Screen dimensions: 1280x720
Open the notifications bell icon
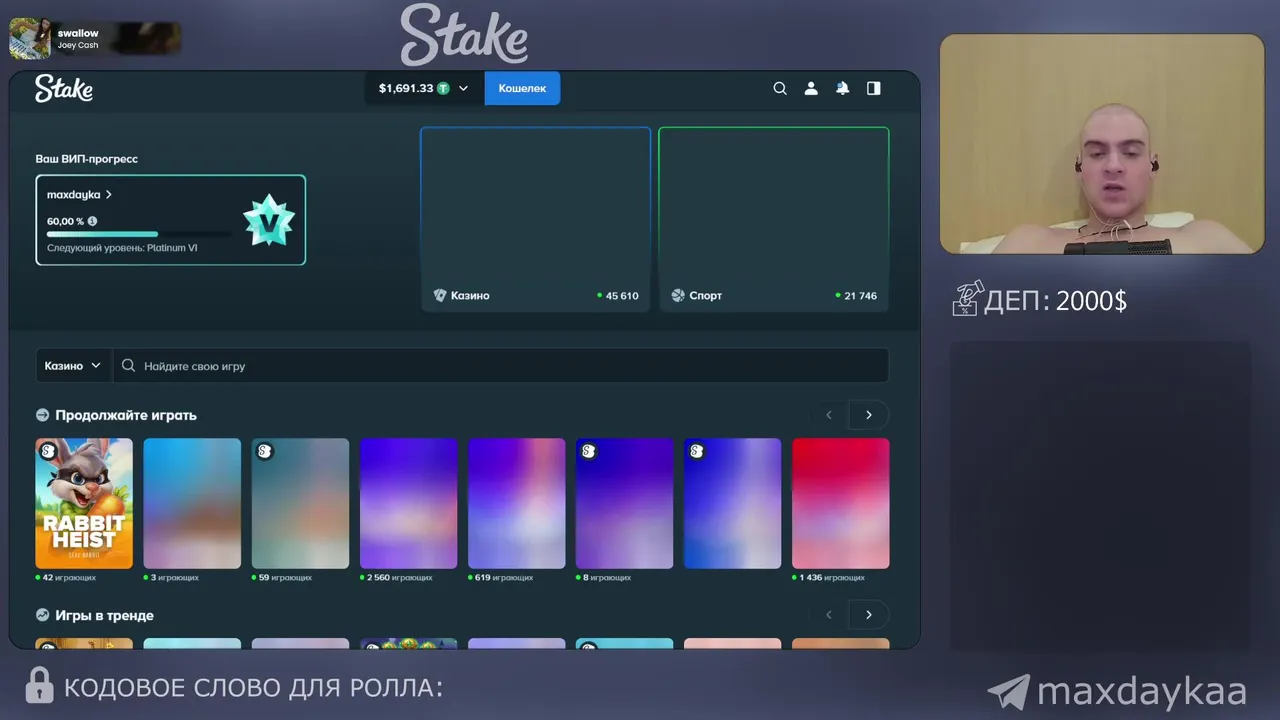[842, 88]
